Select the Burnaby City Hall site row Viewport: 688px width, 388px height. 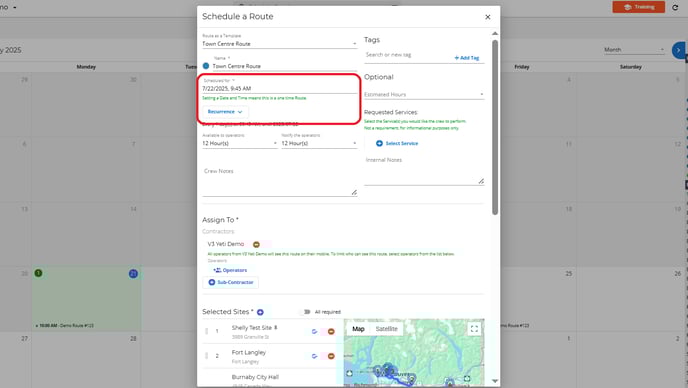tap(272, 381)
